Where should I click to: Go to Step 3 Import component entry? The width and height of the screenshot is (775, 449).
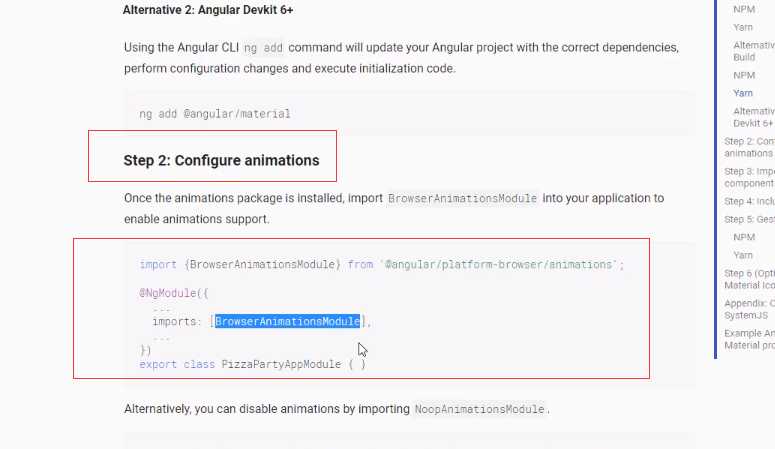749,177
